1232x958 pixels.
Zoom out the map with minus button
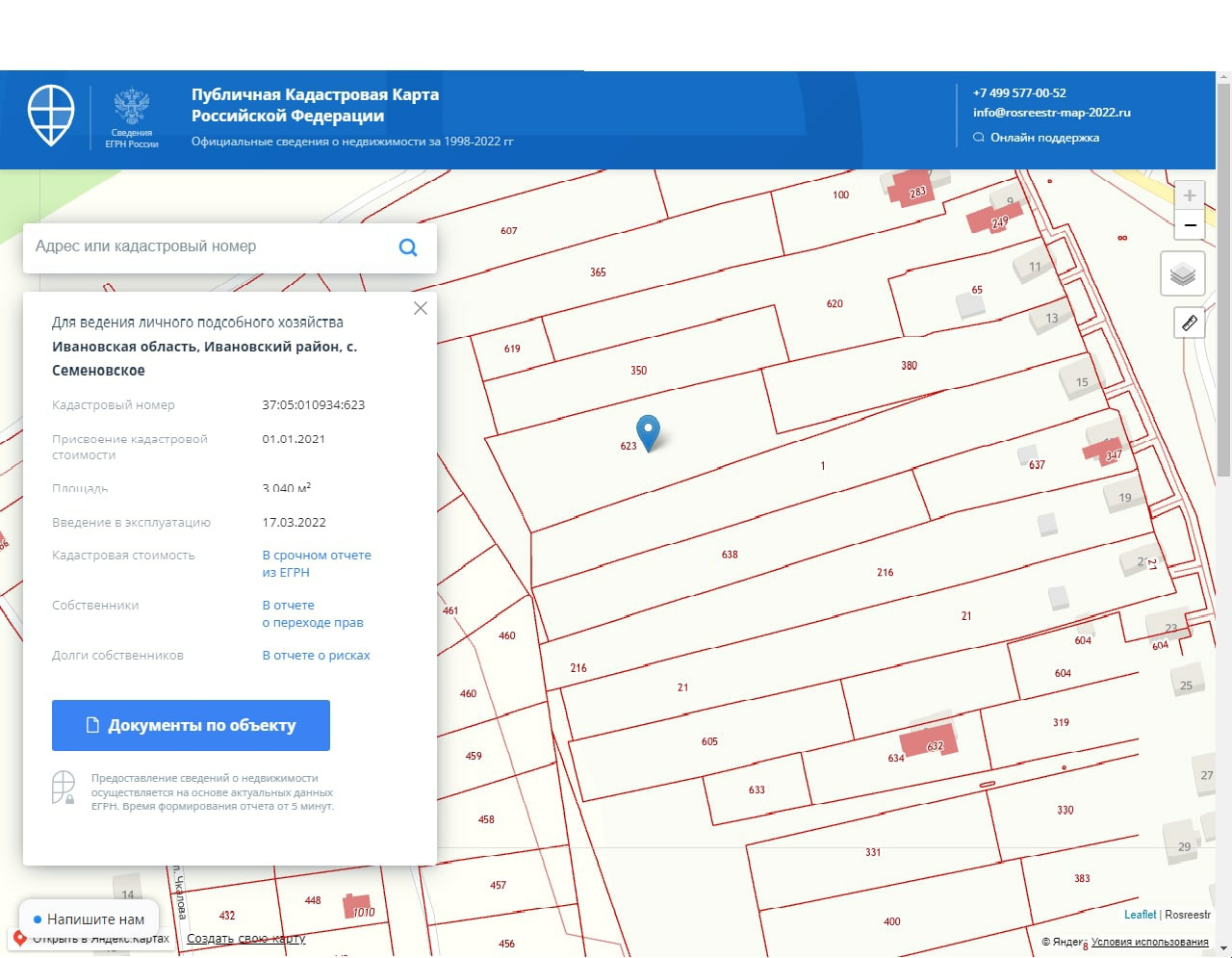[x=1190, y=225]
